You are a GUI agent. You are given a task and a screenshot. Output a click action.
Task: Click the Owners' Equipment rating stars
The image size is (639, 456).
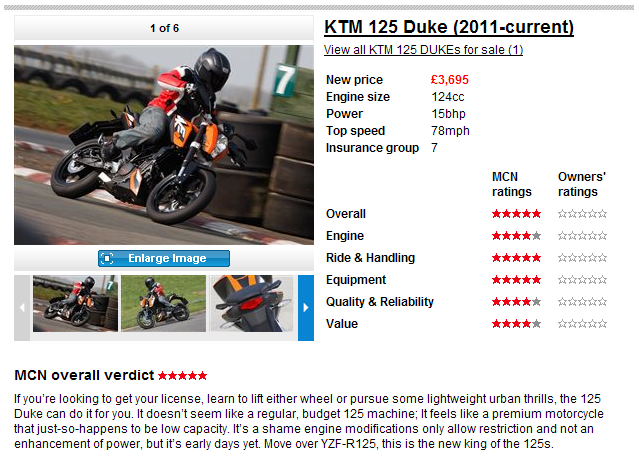tap(582, 280)
